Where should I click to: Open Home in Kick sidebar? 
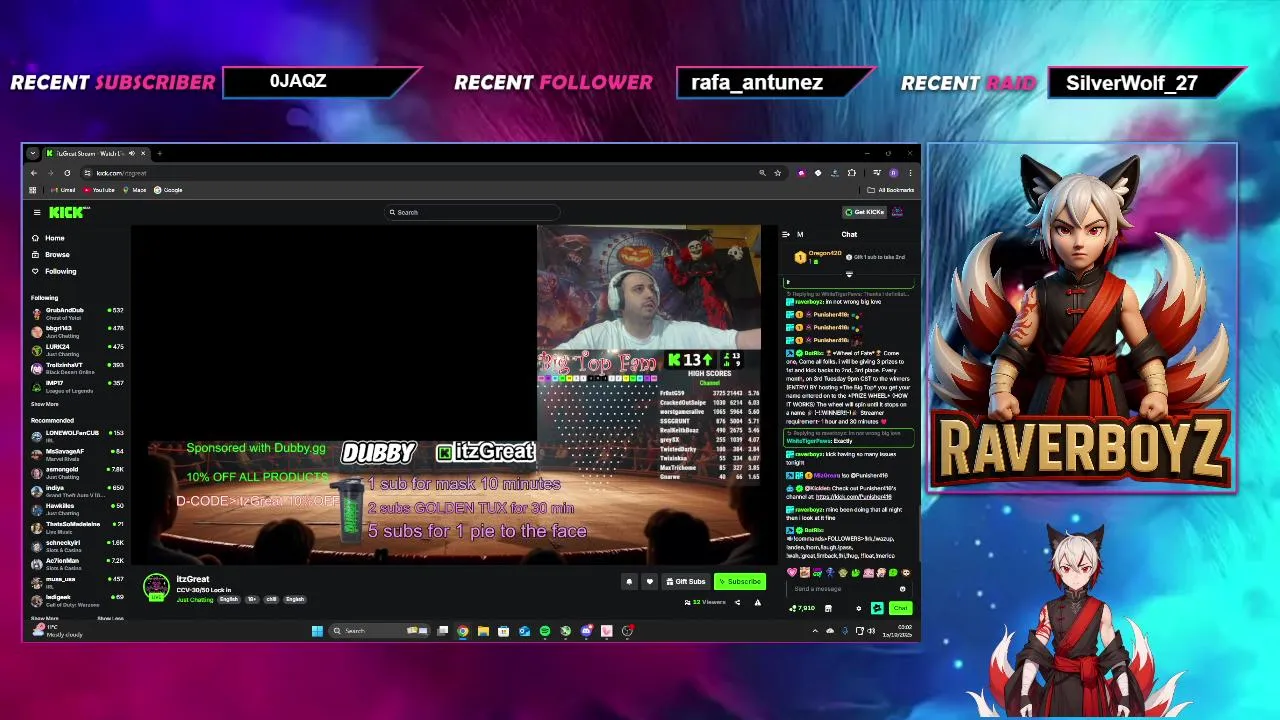click(x=48, y=238)
